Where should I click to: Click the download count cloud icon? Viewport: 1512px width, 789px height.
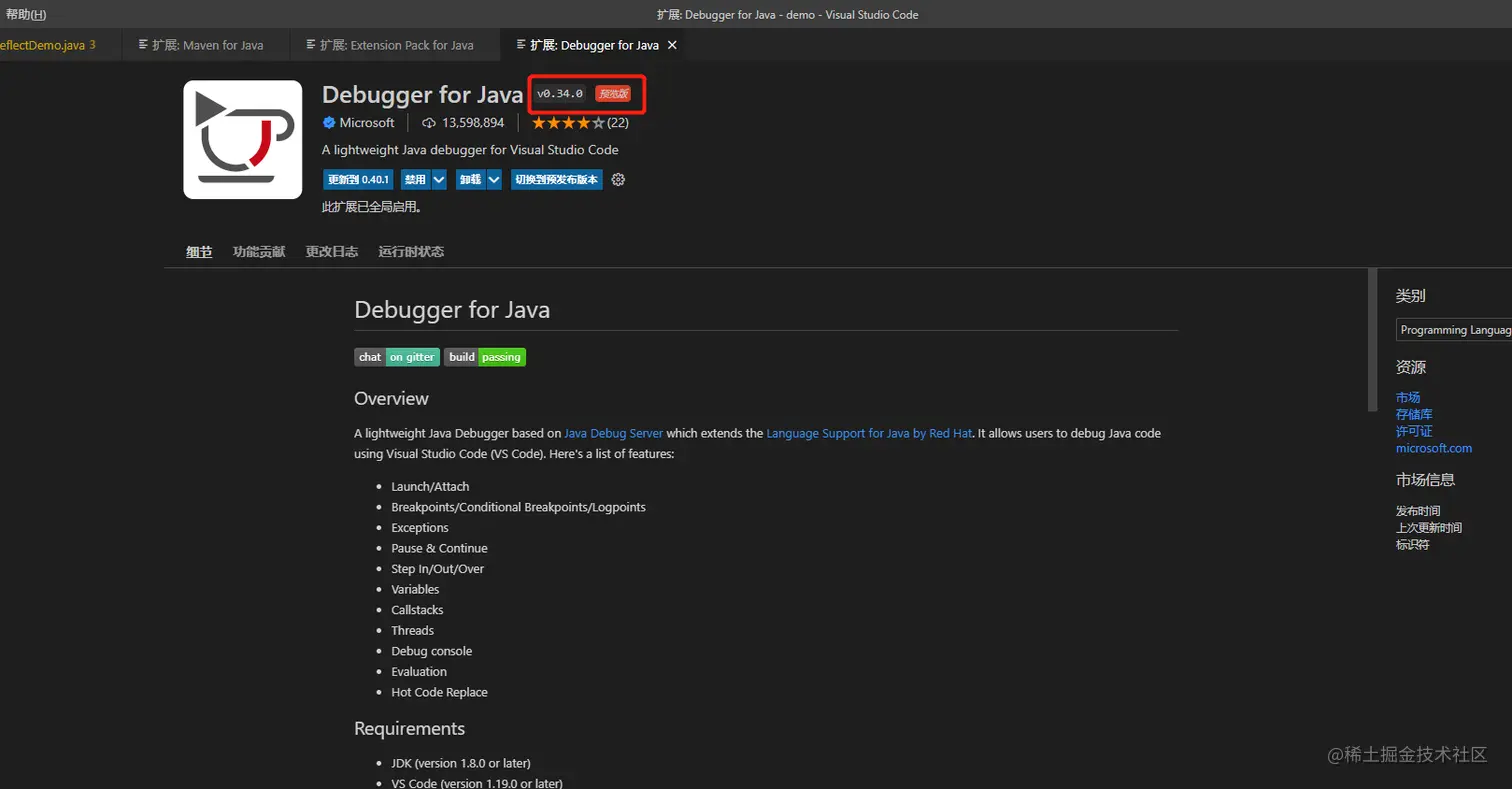click(429, 123)
